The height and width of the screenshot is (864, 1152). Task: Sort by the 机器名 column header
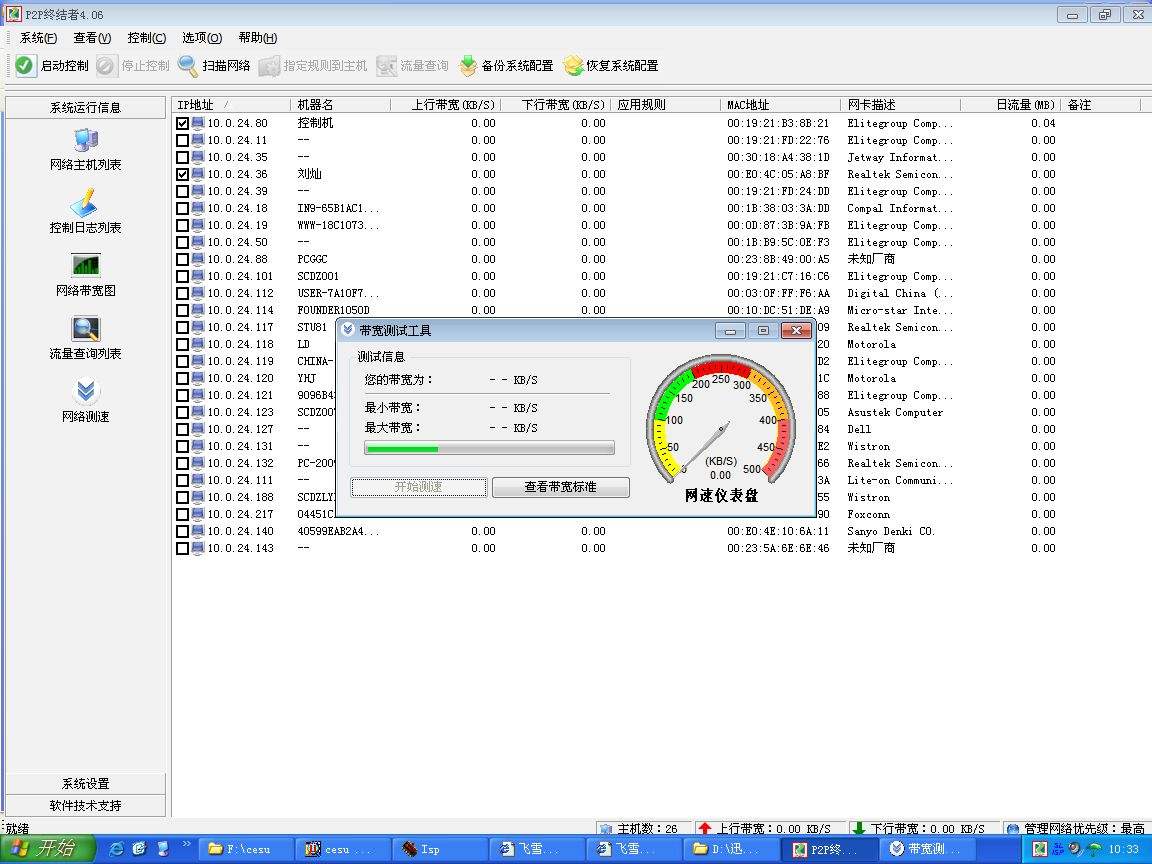[x=341, y=105]
